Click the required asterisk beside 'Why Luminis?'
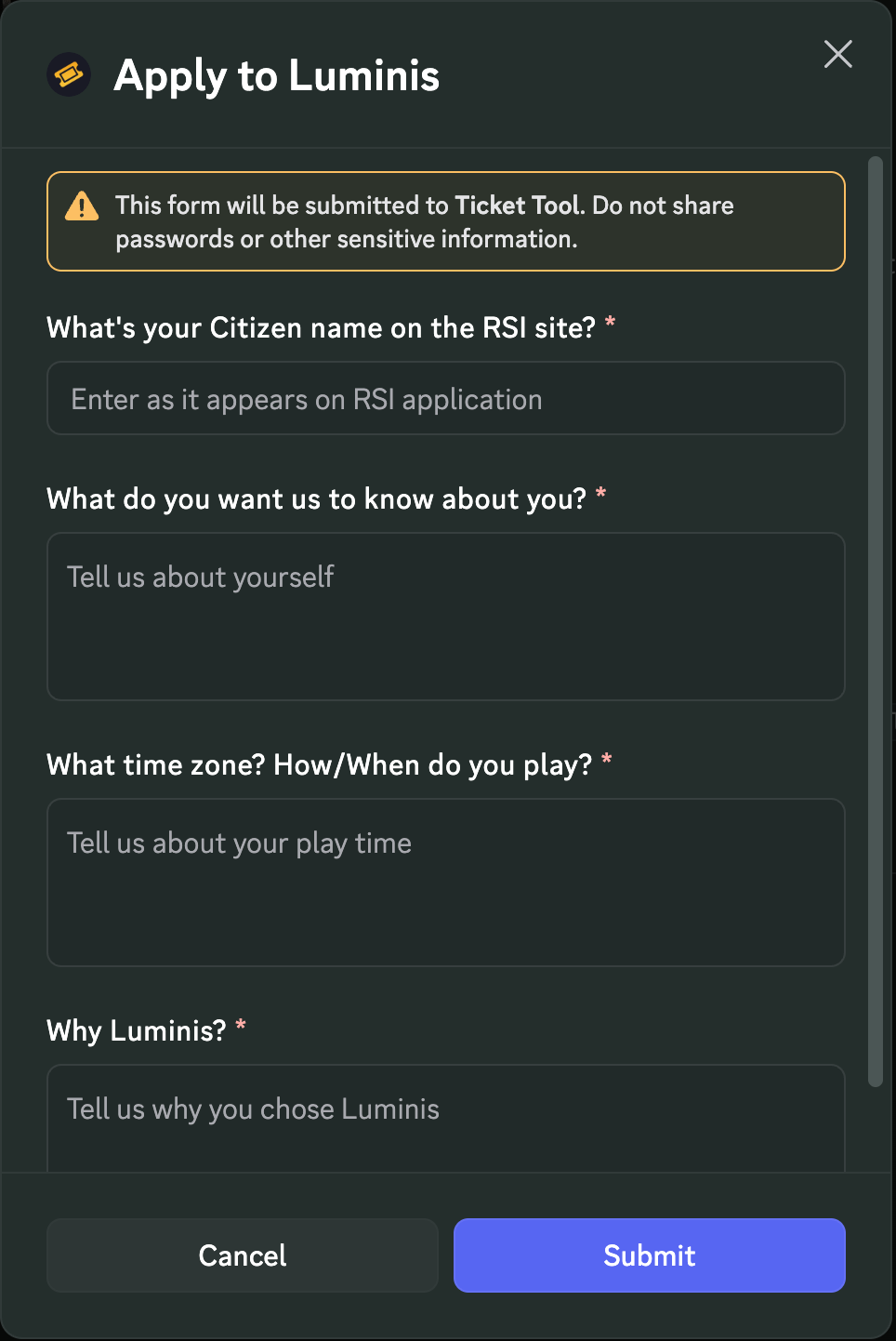Screen dimensions: 896x1341 241,1027
